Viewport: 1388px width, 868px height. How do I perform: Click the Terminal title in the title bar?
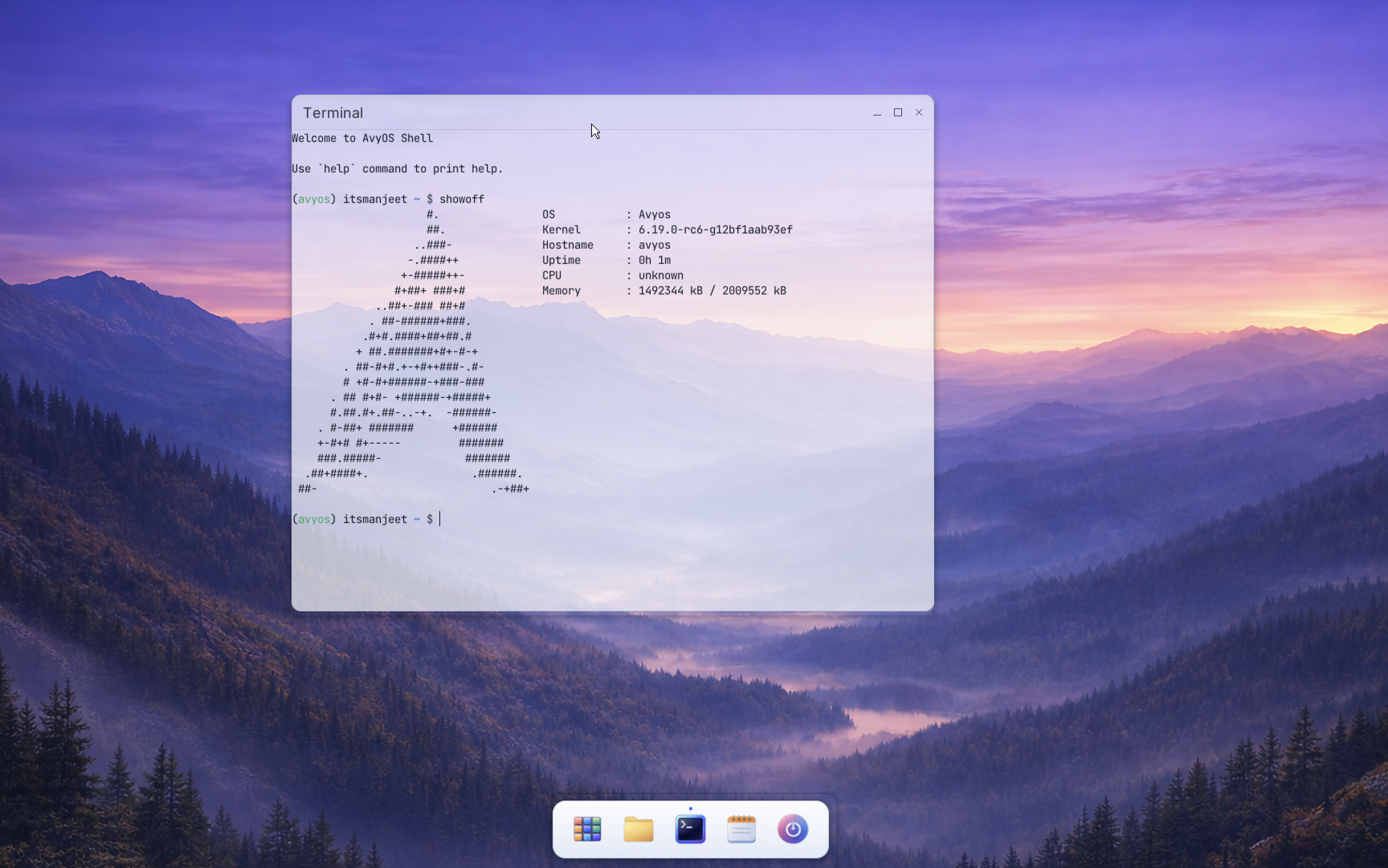[x=333, y=112]
